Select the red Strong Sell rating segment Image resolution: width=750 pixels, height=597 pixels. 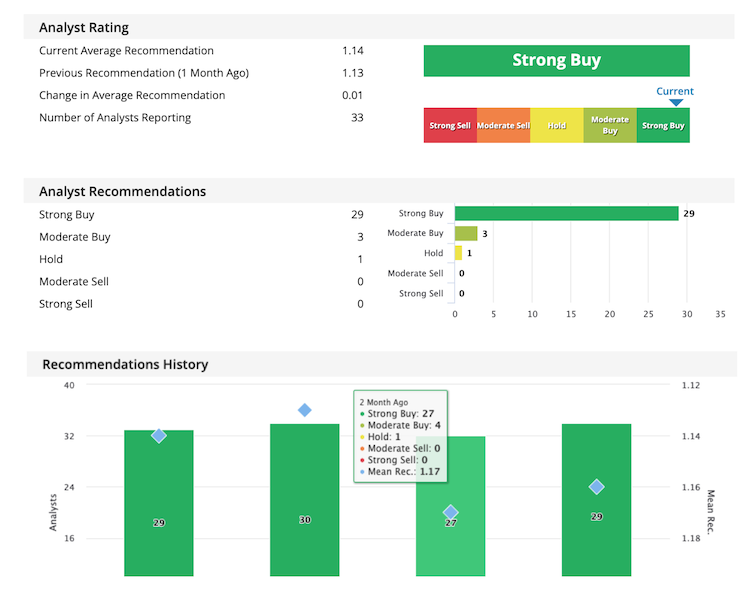[450, 126]
